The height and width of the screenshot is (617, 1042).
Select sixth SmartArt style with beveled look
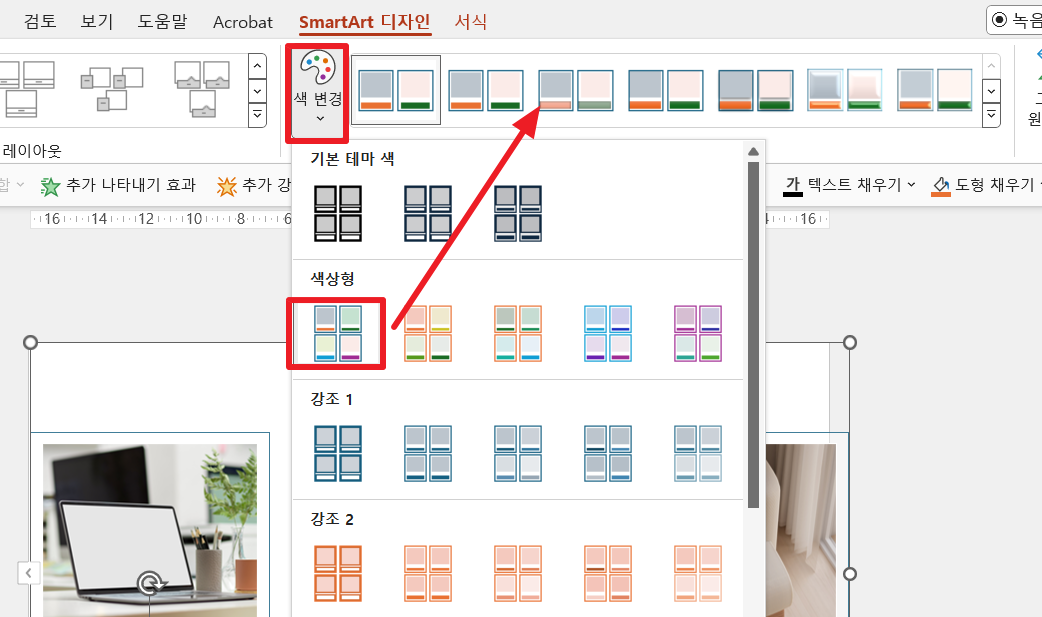coord(845,90)
